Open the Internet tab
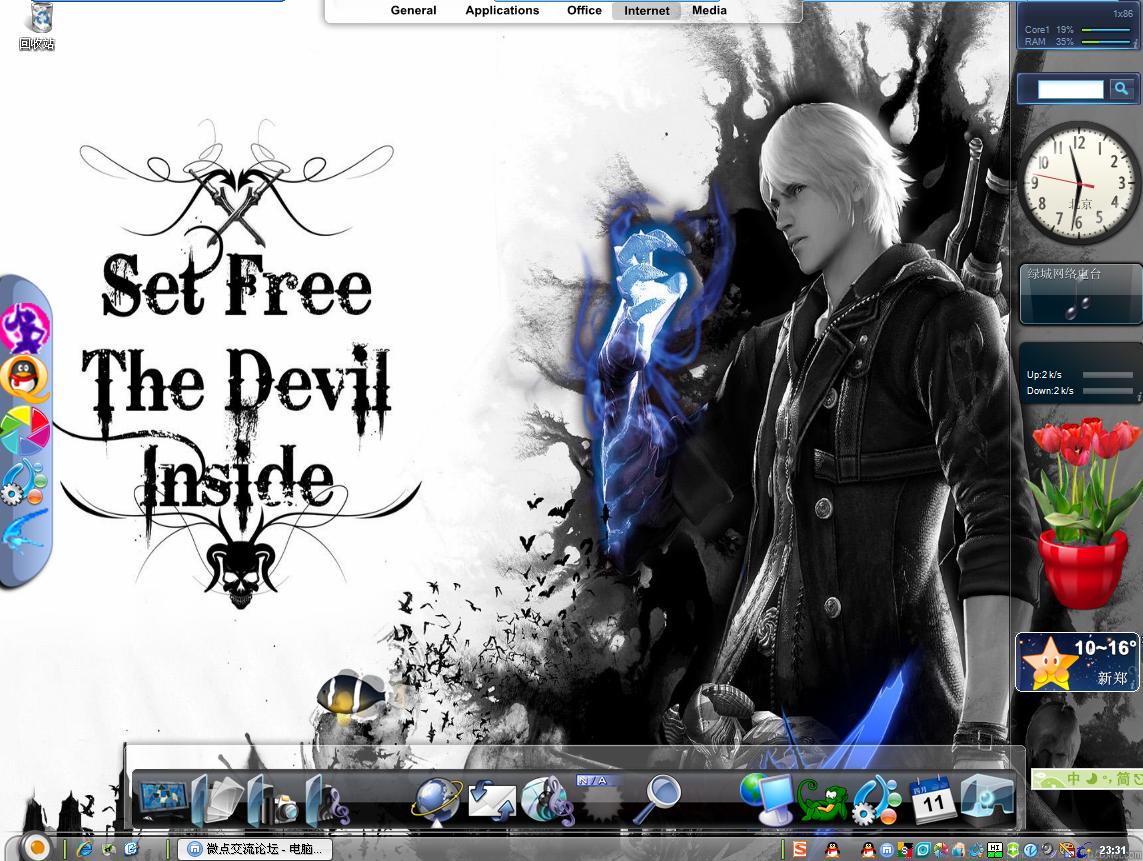The image size is (1143, 861). coord(647,10)
